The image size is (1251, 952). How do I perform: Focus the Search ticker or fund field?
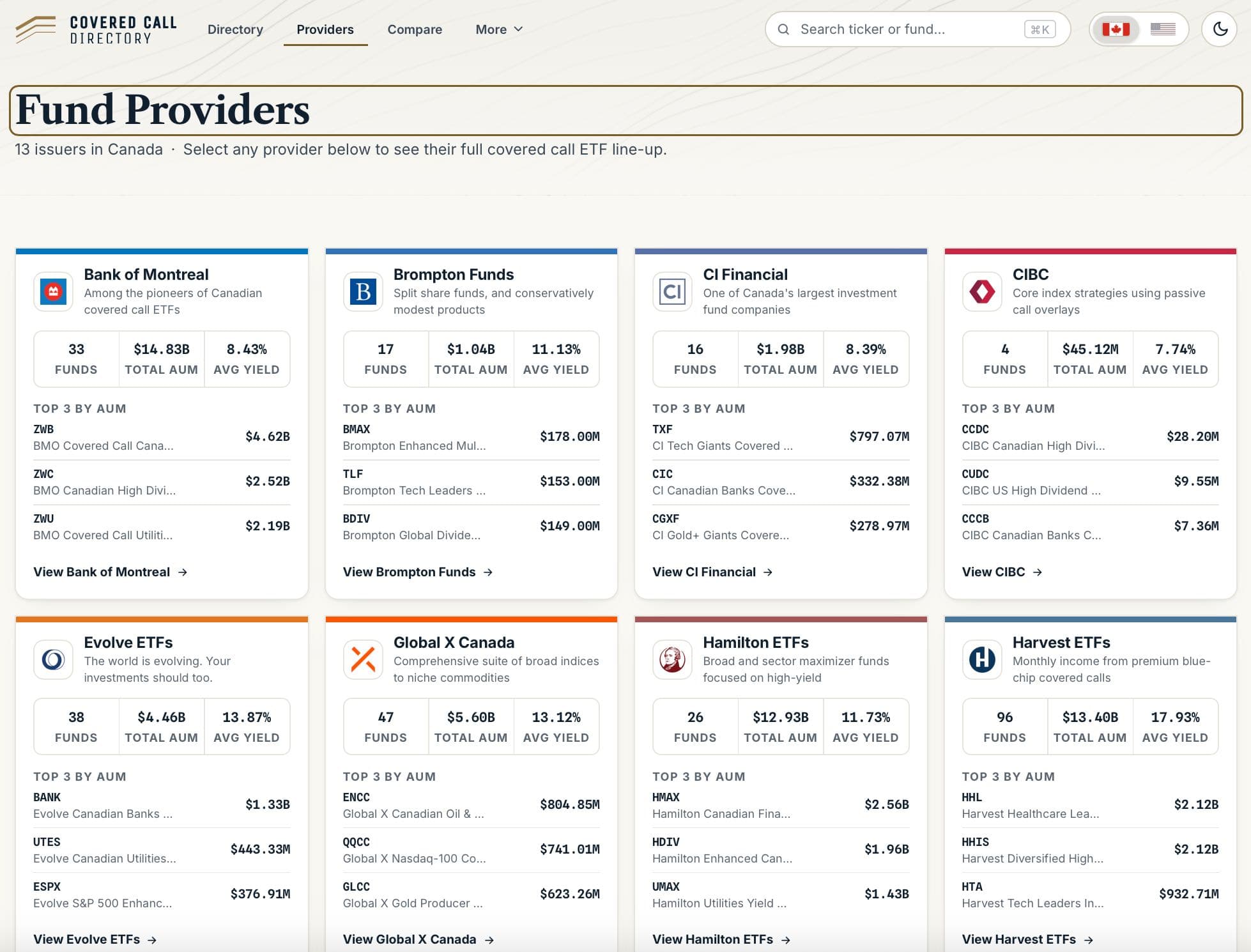[x=917, y=29]
